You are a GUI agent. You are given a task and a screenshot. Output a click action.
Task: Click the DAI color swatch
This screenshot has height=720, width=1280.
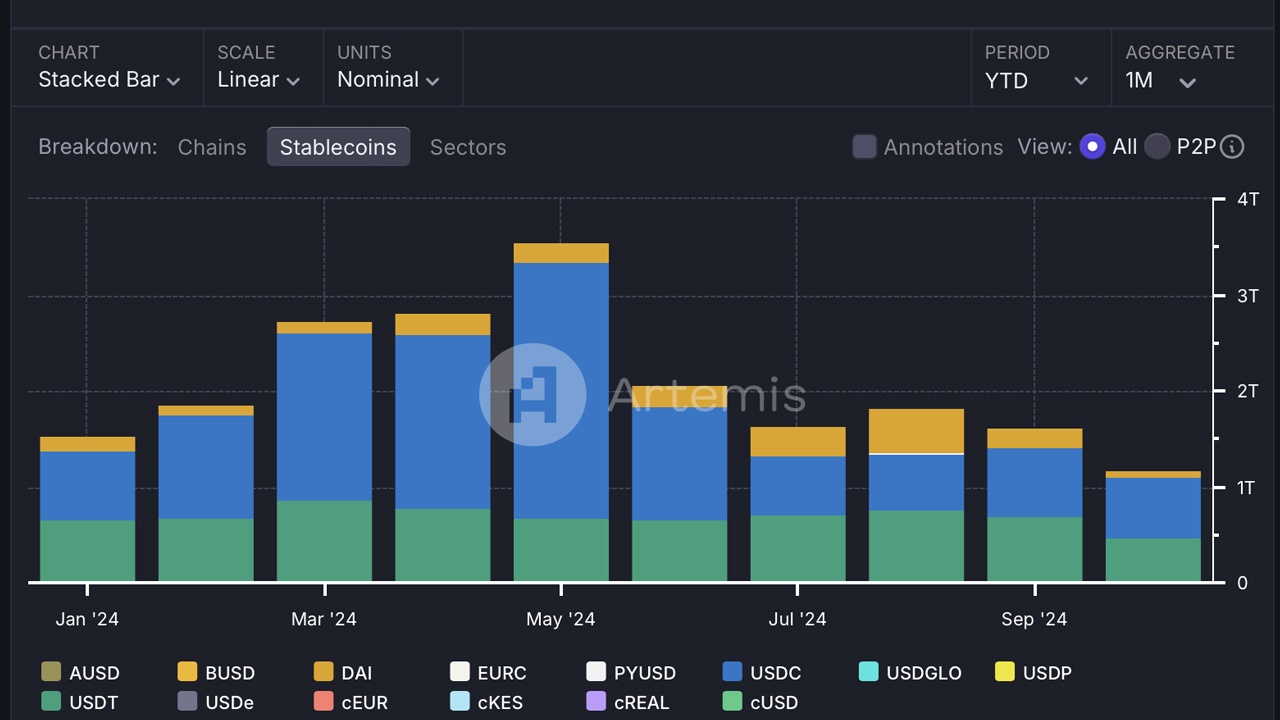(x=323, y=672)
